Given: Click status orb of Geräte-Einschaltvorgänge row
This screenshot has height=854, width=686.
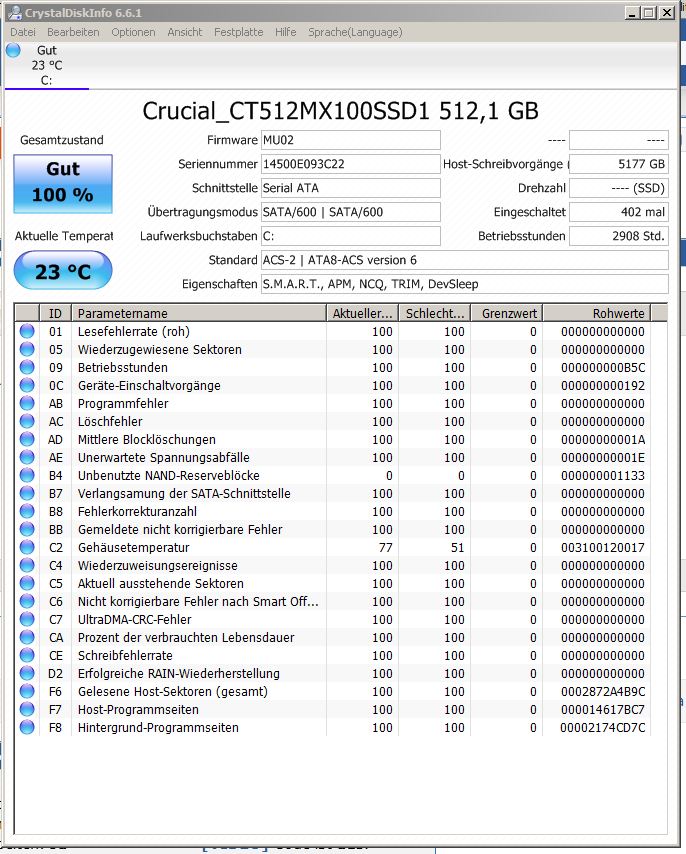Looking at the screenshot, I should click(27, 385).
